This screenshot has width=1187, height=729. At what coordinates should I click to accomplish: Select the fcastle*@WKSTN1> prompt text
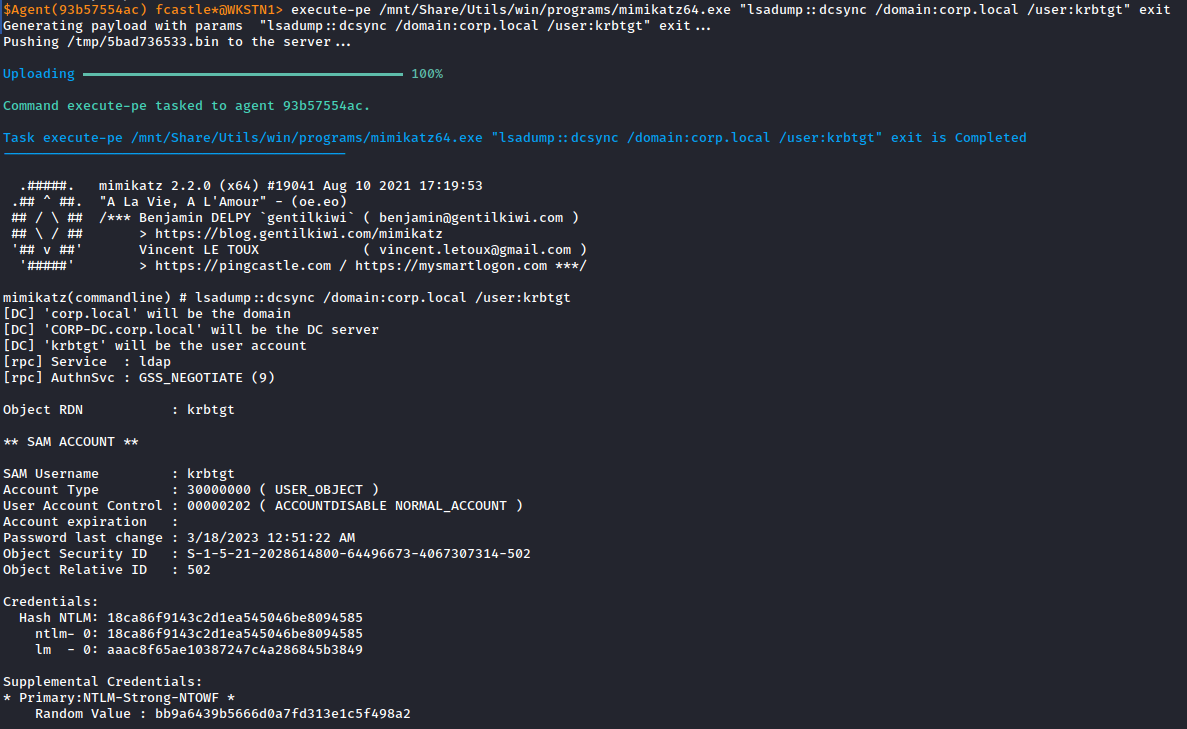click(x=220, y=10)
